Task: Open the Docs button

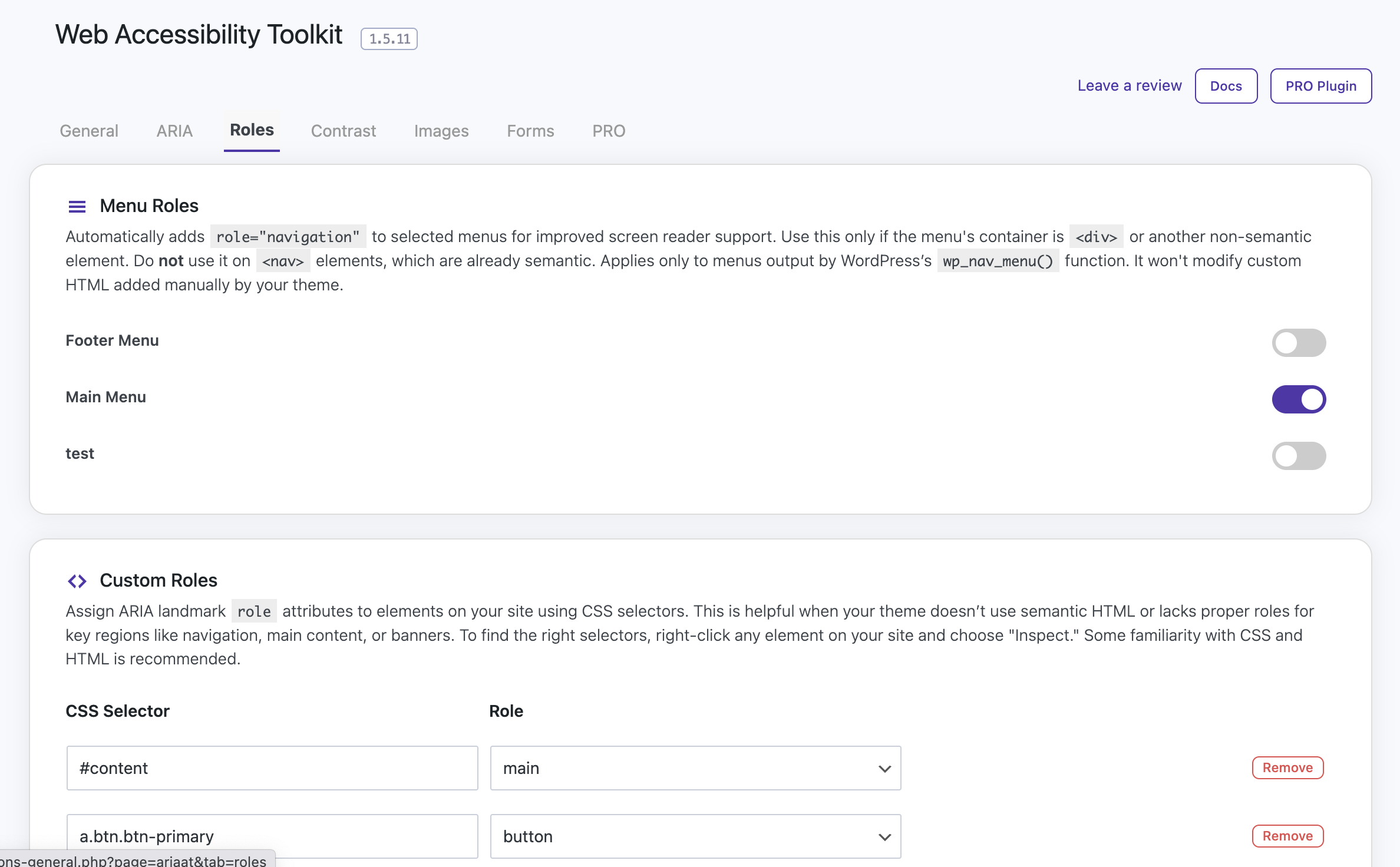Action: coord(1226,86)
